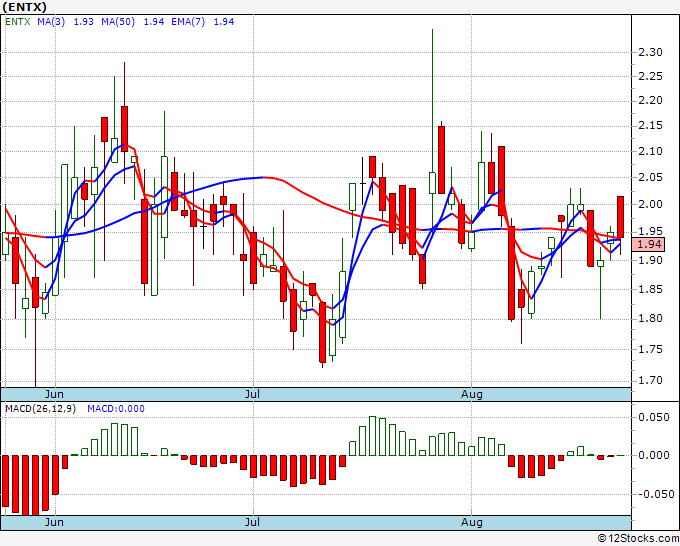Click the 2.00 price axis label
The image size is (680, 546).
pos(651,204)
